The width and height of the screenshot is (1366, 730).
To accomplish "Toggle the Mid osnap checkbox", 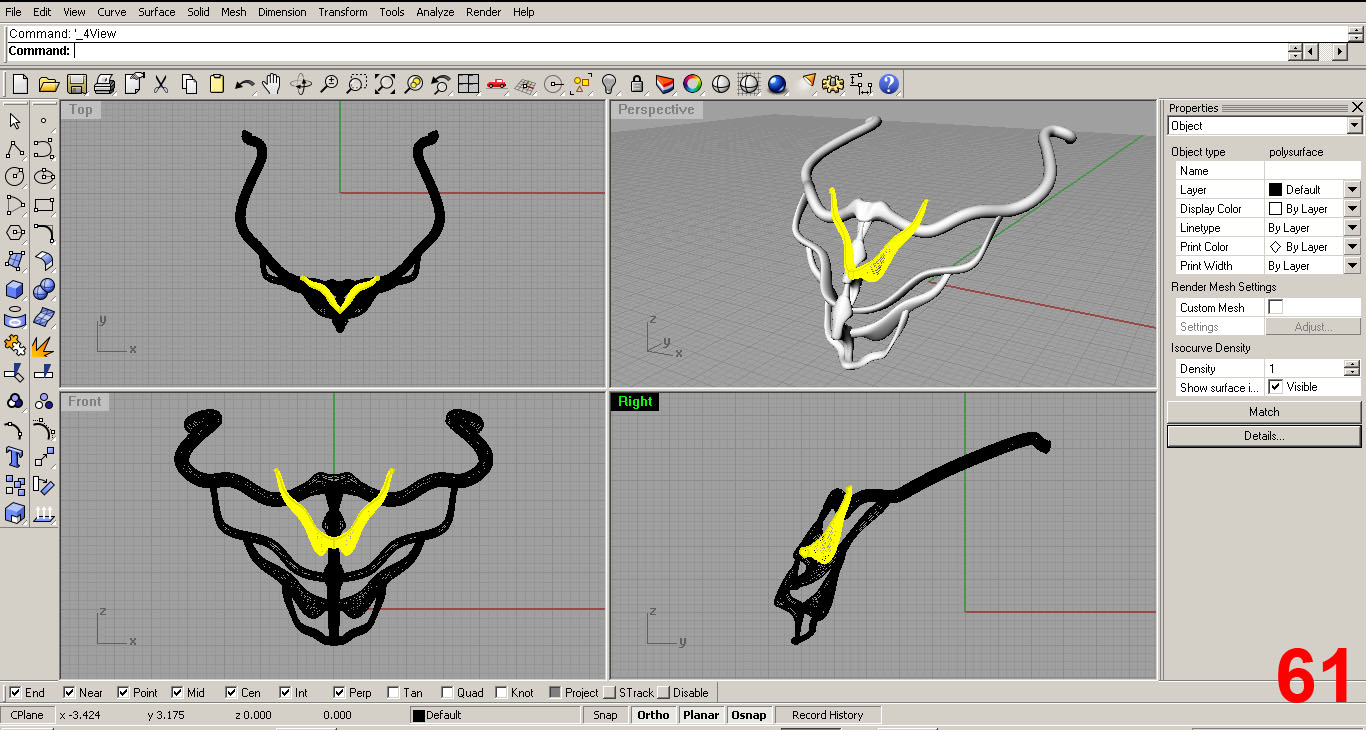I will pos(177,692).
